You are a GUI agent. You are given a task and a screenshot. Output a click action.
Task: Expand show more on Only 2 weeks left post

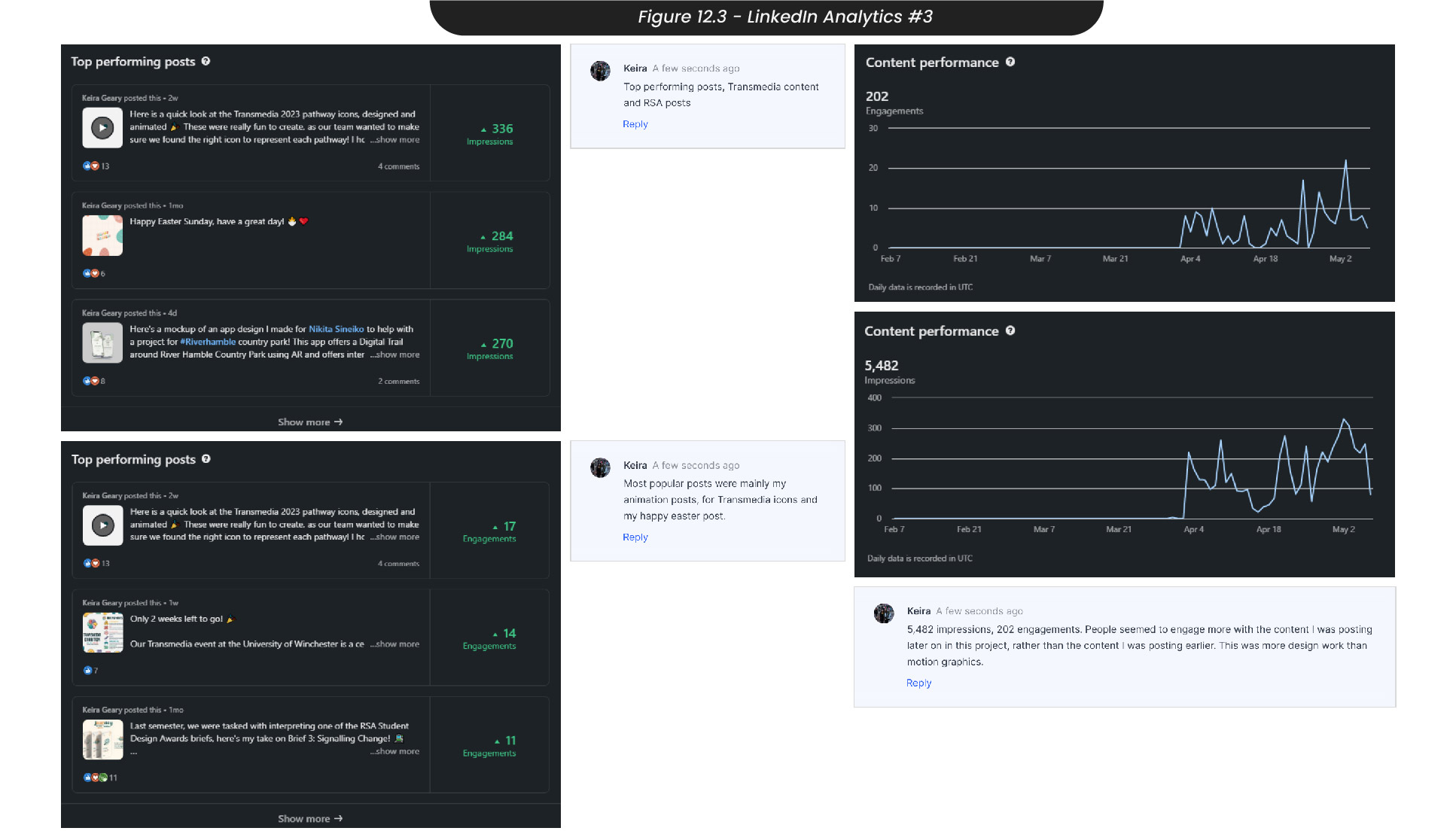(397, 644)
